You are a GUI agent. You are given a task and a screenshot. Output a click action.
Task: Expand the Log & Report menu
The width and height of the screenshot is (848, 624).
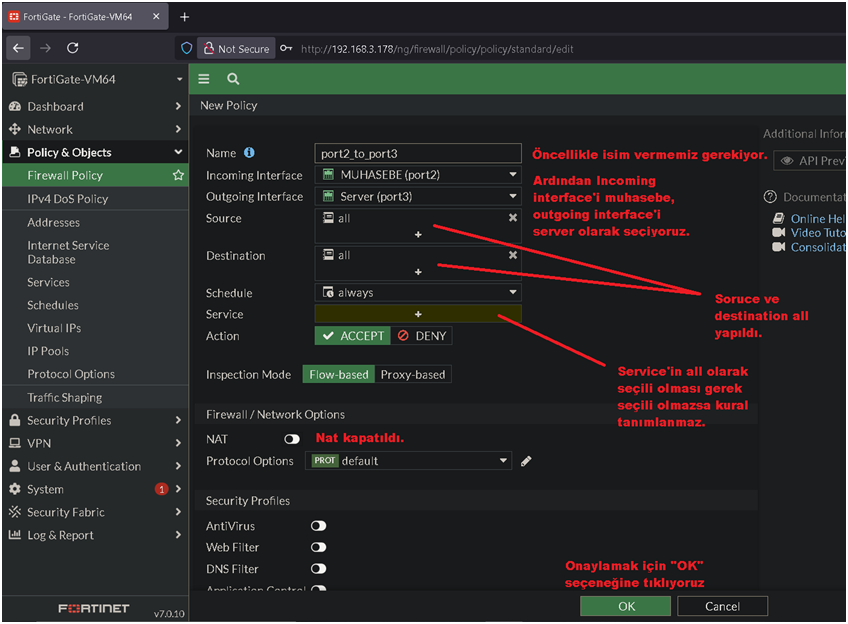[178, 535]
